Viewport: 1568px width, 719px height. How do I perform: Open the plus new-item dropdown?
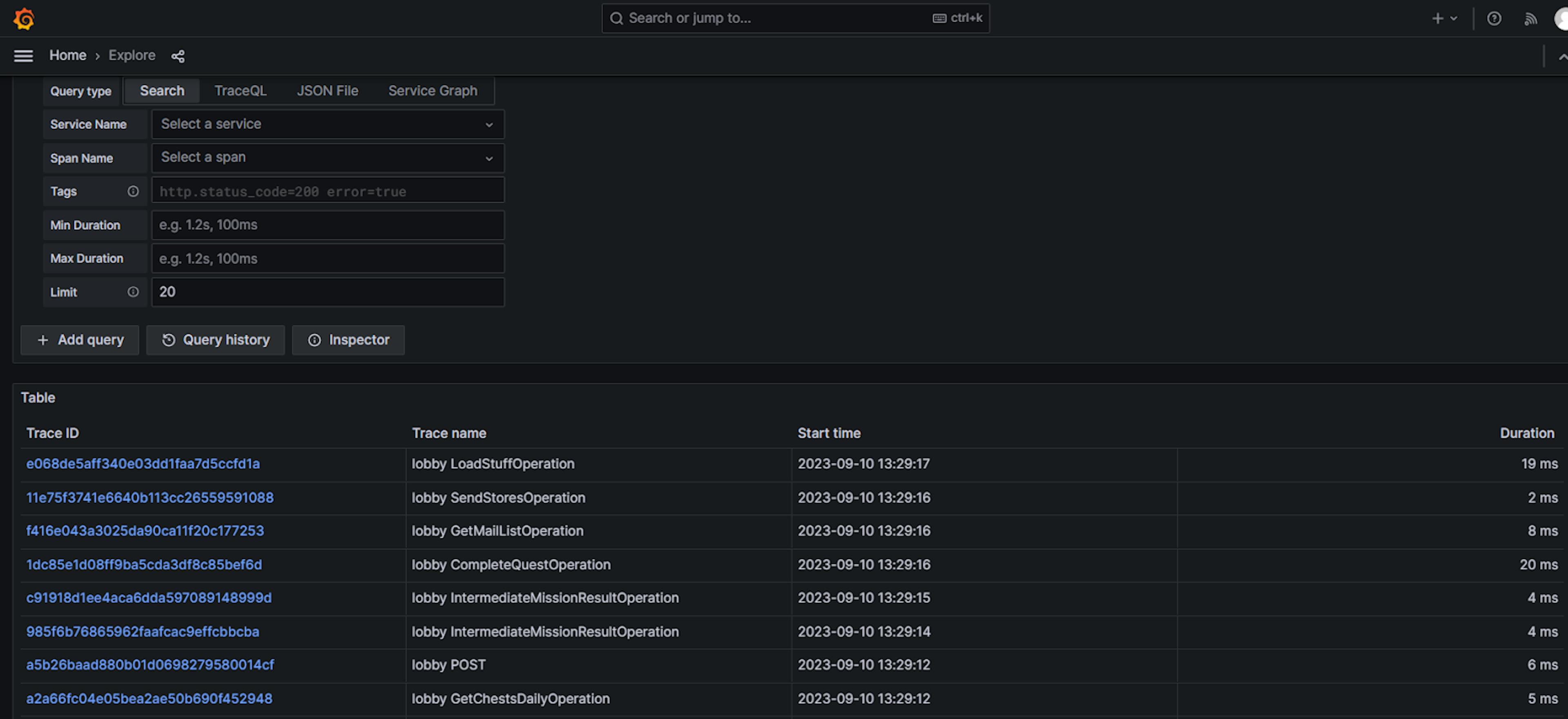(x=1444, y=19)
